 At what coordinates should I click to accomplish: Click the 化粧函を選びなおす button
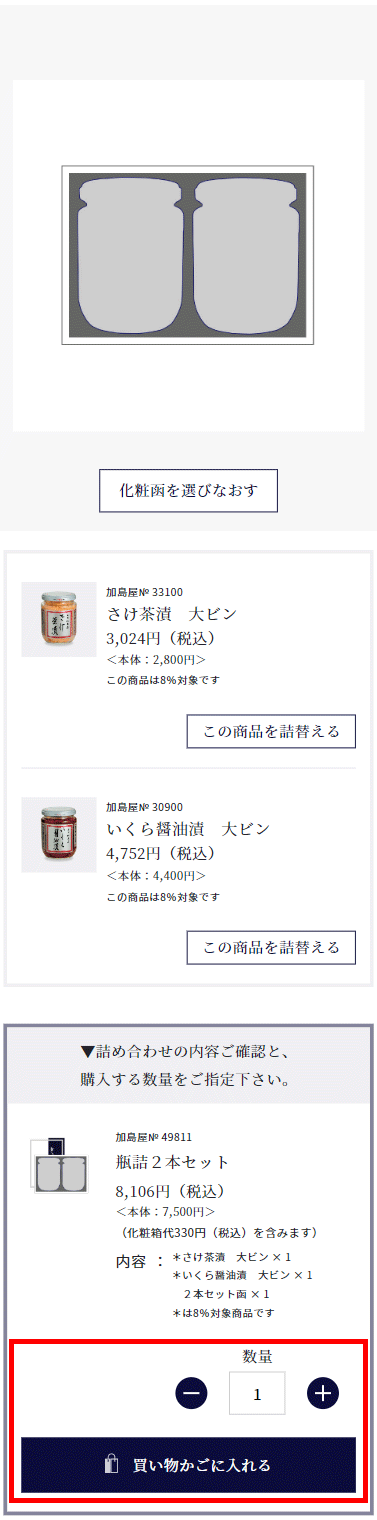tap(188, 491)
